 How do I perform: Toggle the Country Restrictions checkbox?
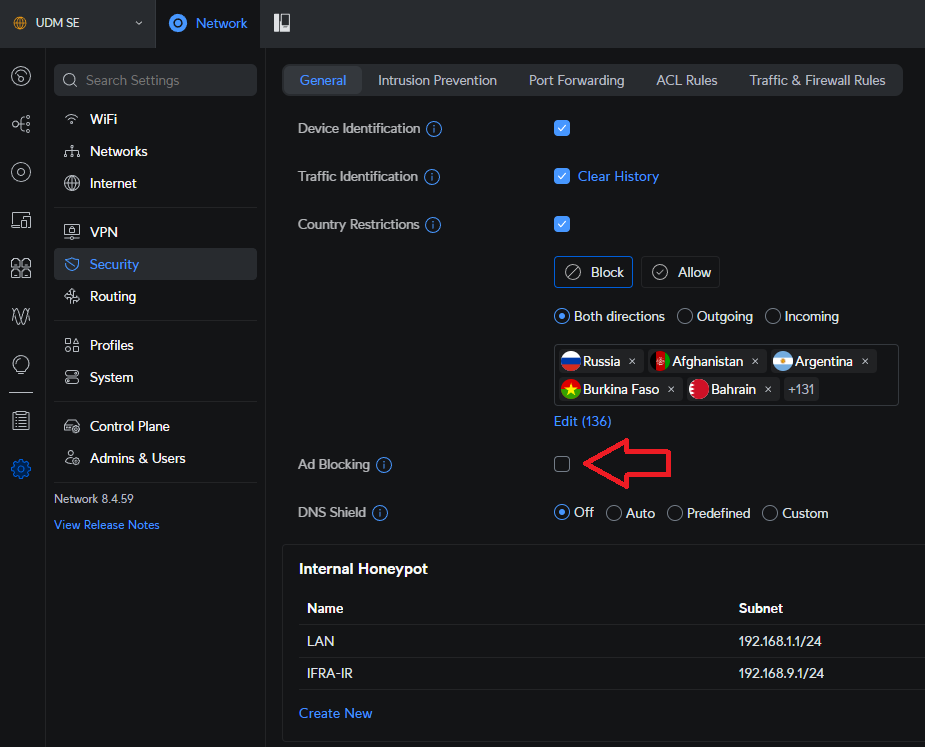click(562, 224)
